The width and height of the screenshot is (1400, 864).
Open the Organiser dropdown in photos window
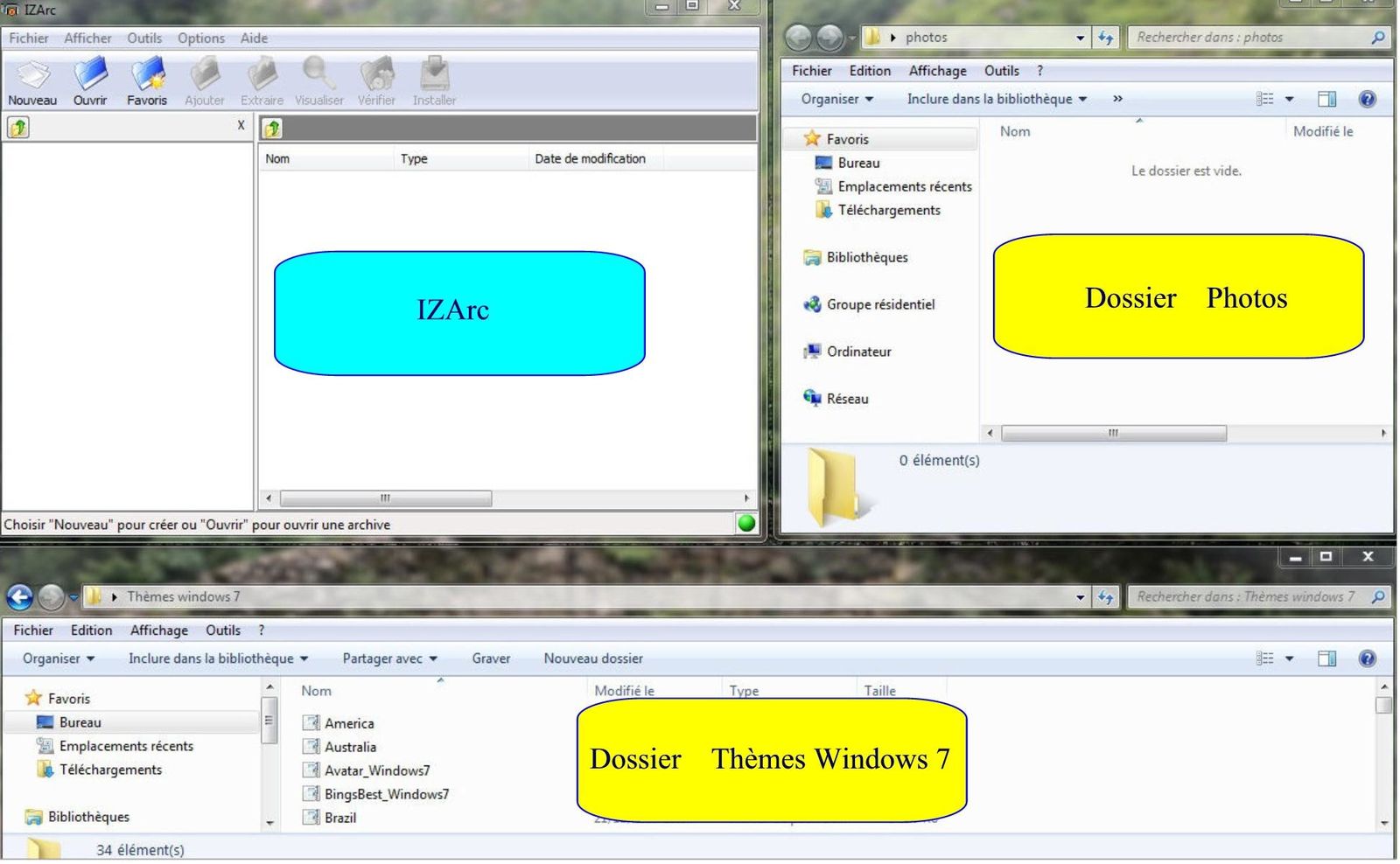click(837, 99)
